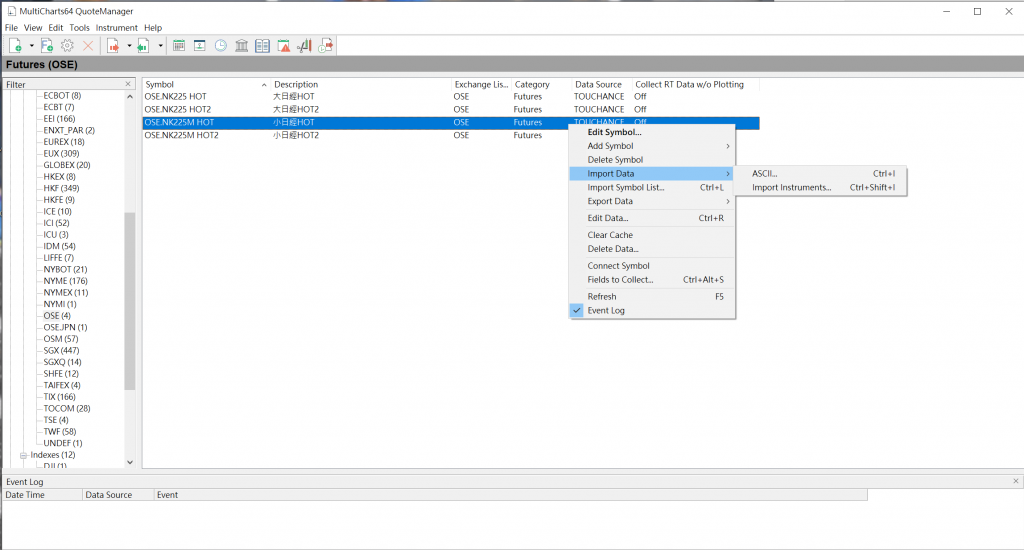Close the Event Log panel

[x=1016, y=481]
